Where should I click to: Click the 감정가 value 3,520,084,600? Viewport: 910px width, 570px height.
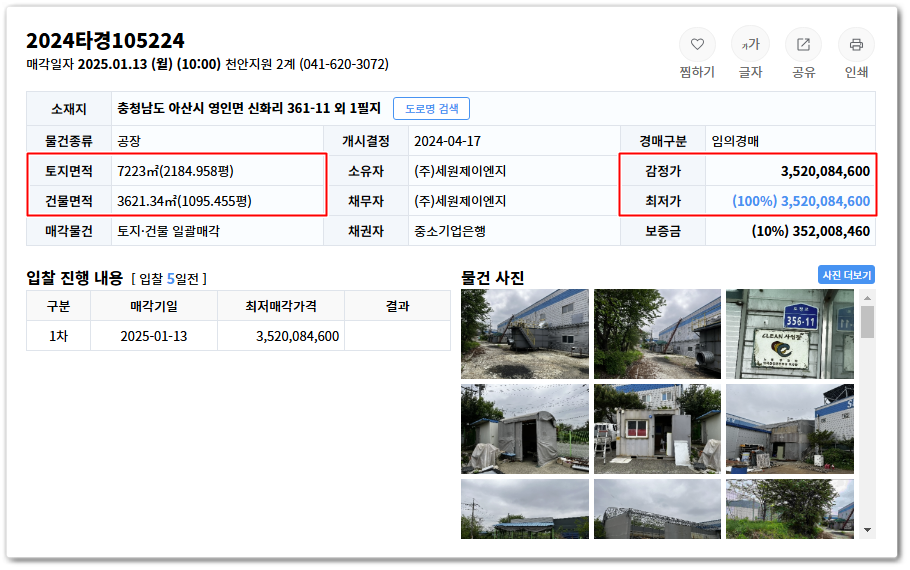825,171
